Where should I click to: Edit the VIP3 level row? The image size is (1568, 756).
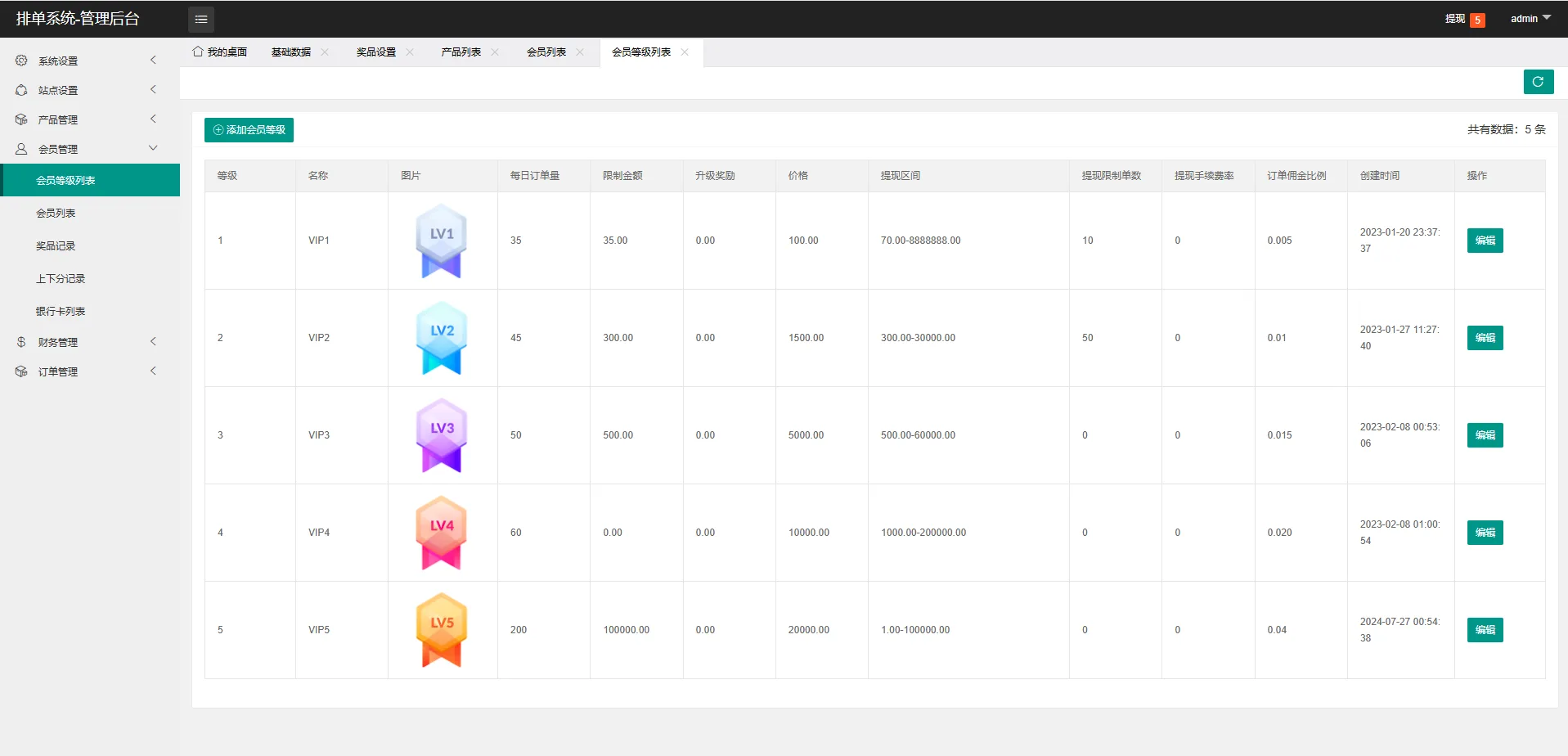pyautogui.click(x=1485, y=435)
